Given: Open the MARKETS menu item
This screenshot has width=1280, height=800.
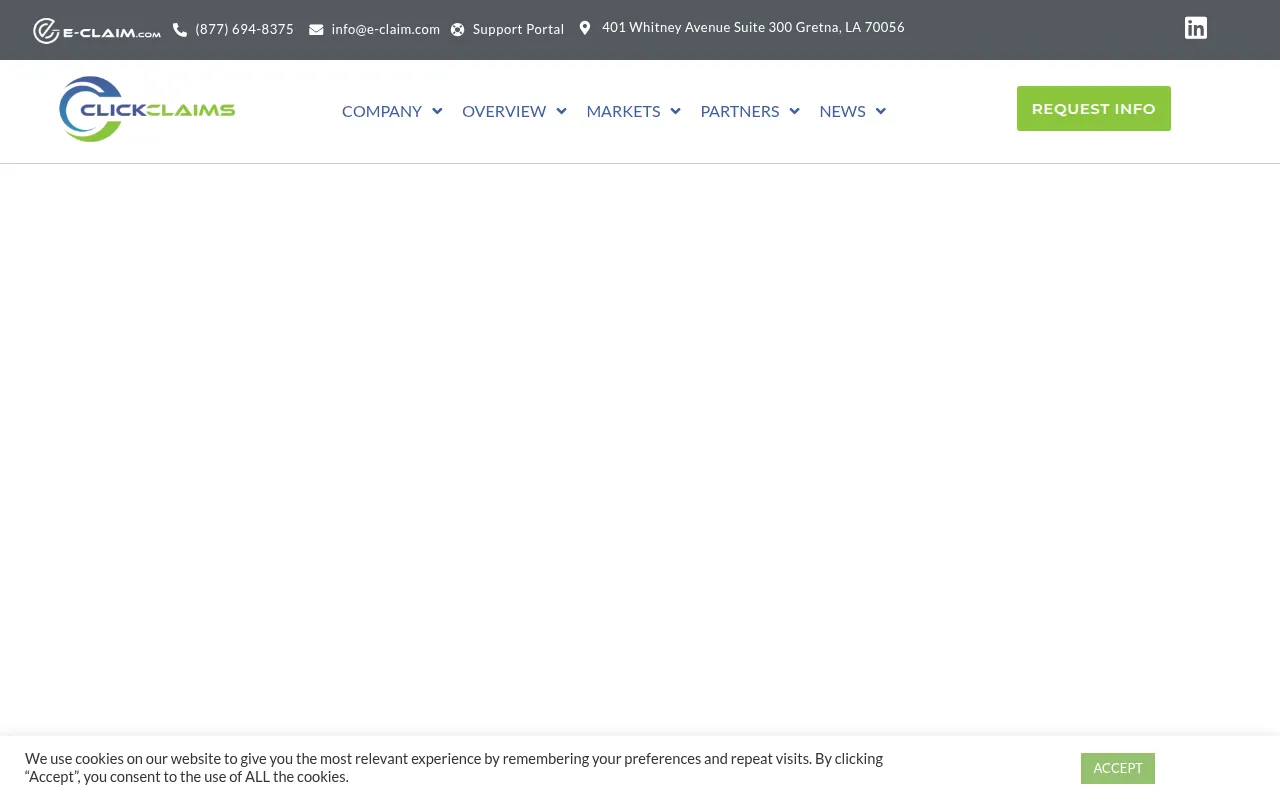Looking at the screenshot, I should [623, 111].
